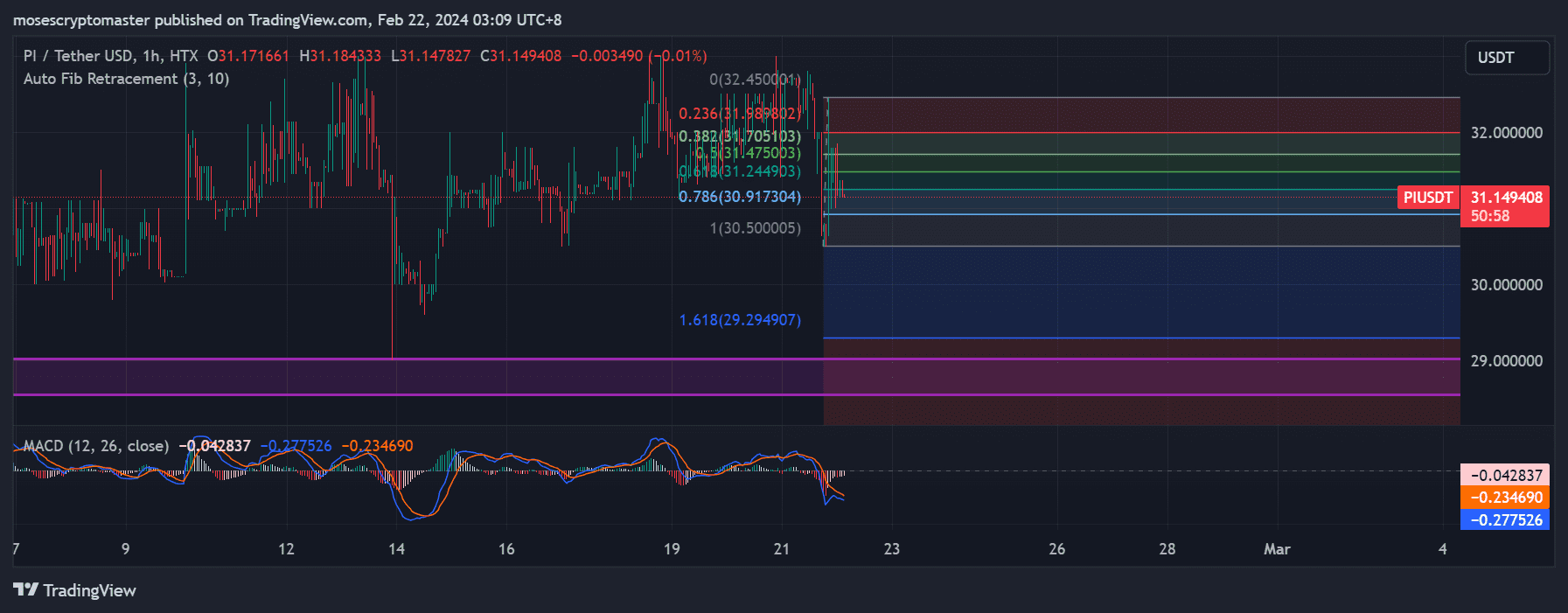Click the blue MACD value tag -0.277526
Image resolution: width=1568 pixels, height=613 pixels.
(1506, 519)
